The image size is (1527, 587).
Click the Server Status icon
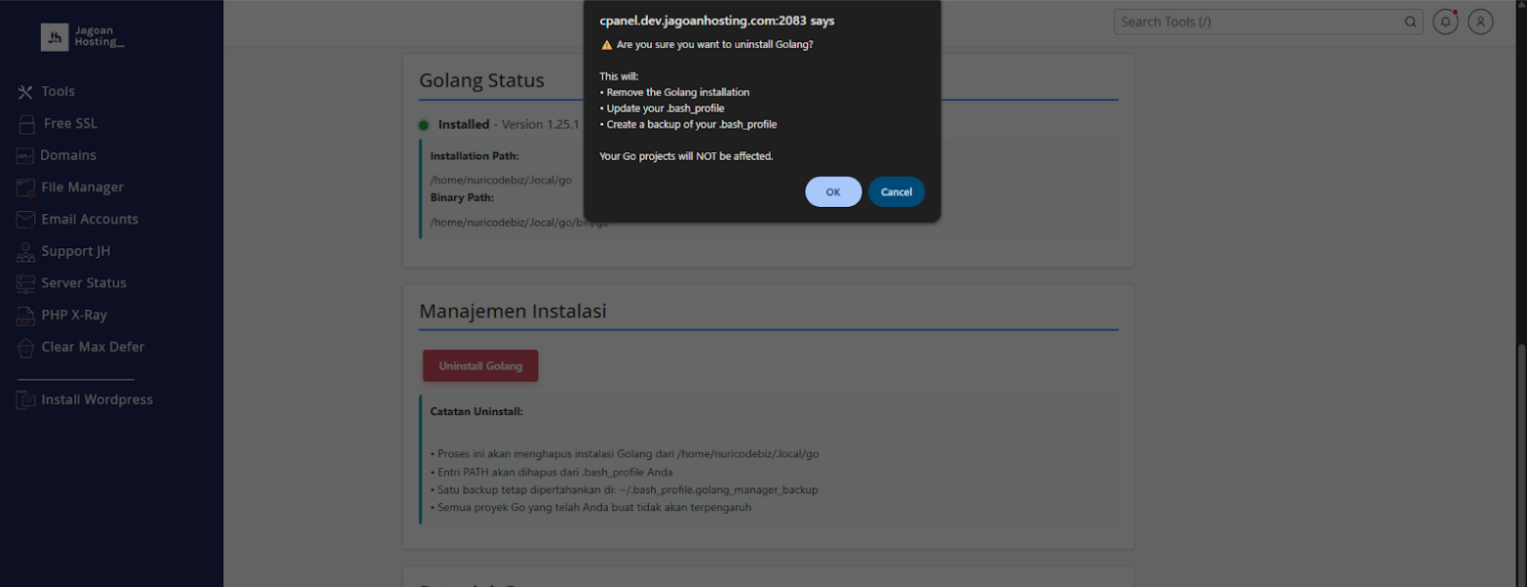click(x=25, y=284)
